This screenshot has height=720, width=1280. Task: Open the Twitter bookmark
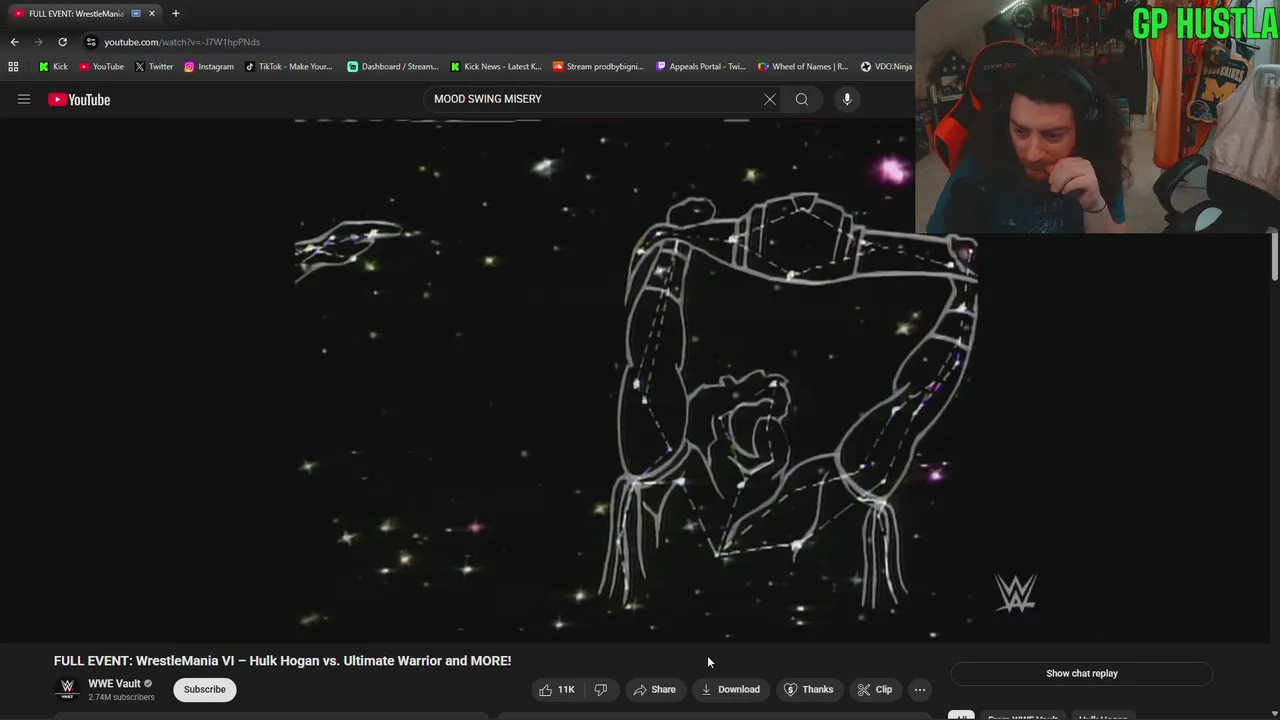[x=153, y=67]
